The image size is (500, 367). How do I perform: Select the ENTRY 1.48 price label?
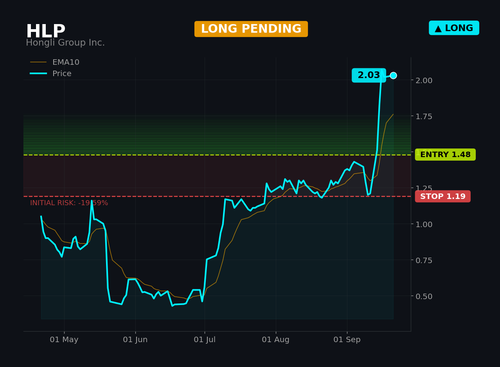(445, 155)
